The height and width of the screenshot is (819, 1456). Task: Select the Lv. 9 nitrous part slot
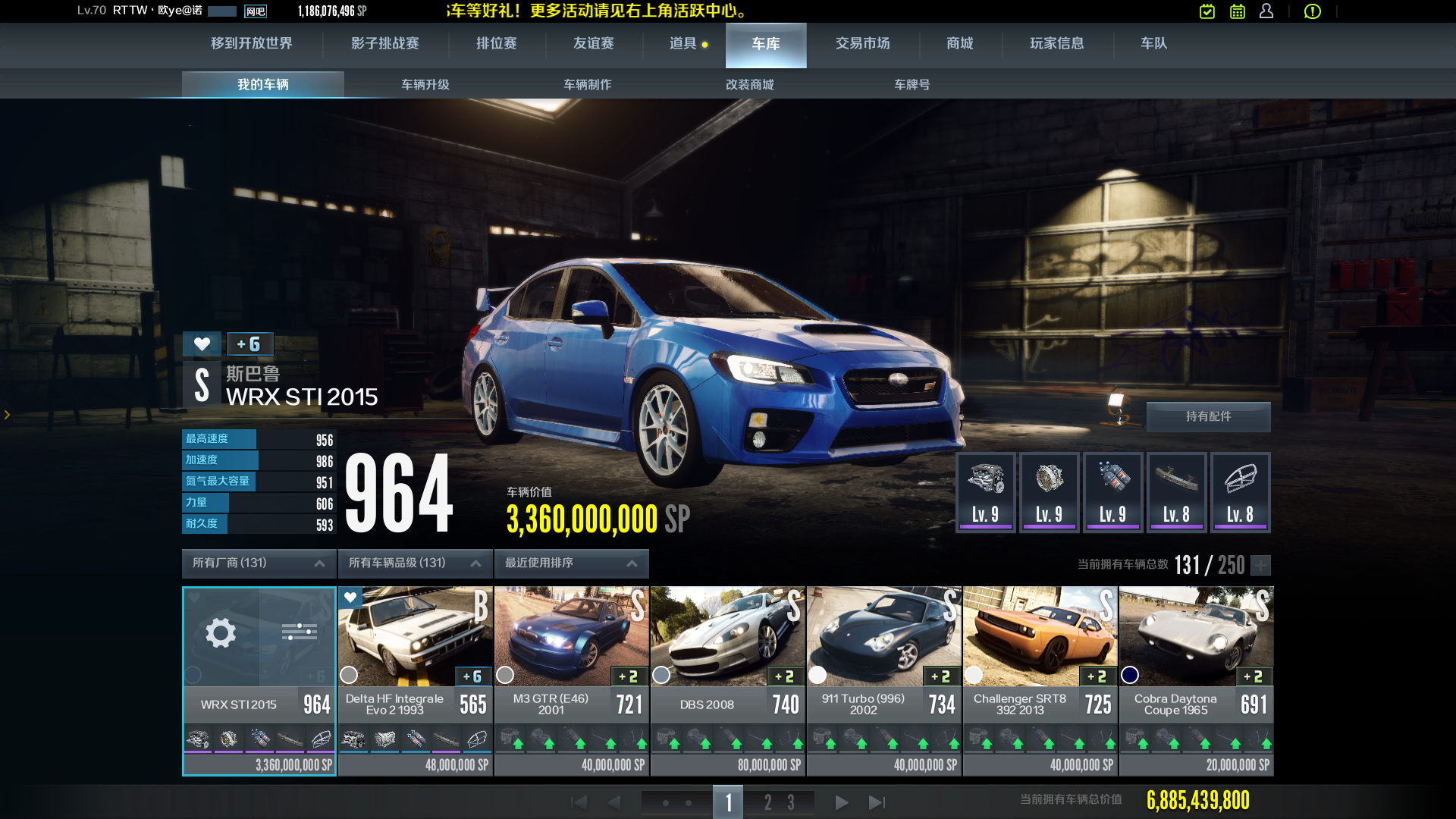(x=1113, y=493)
